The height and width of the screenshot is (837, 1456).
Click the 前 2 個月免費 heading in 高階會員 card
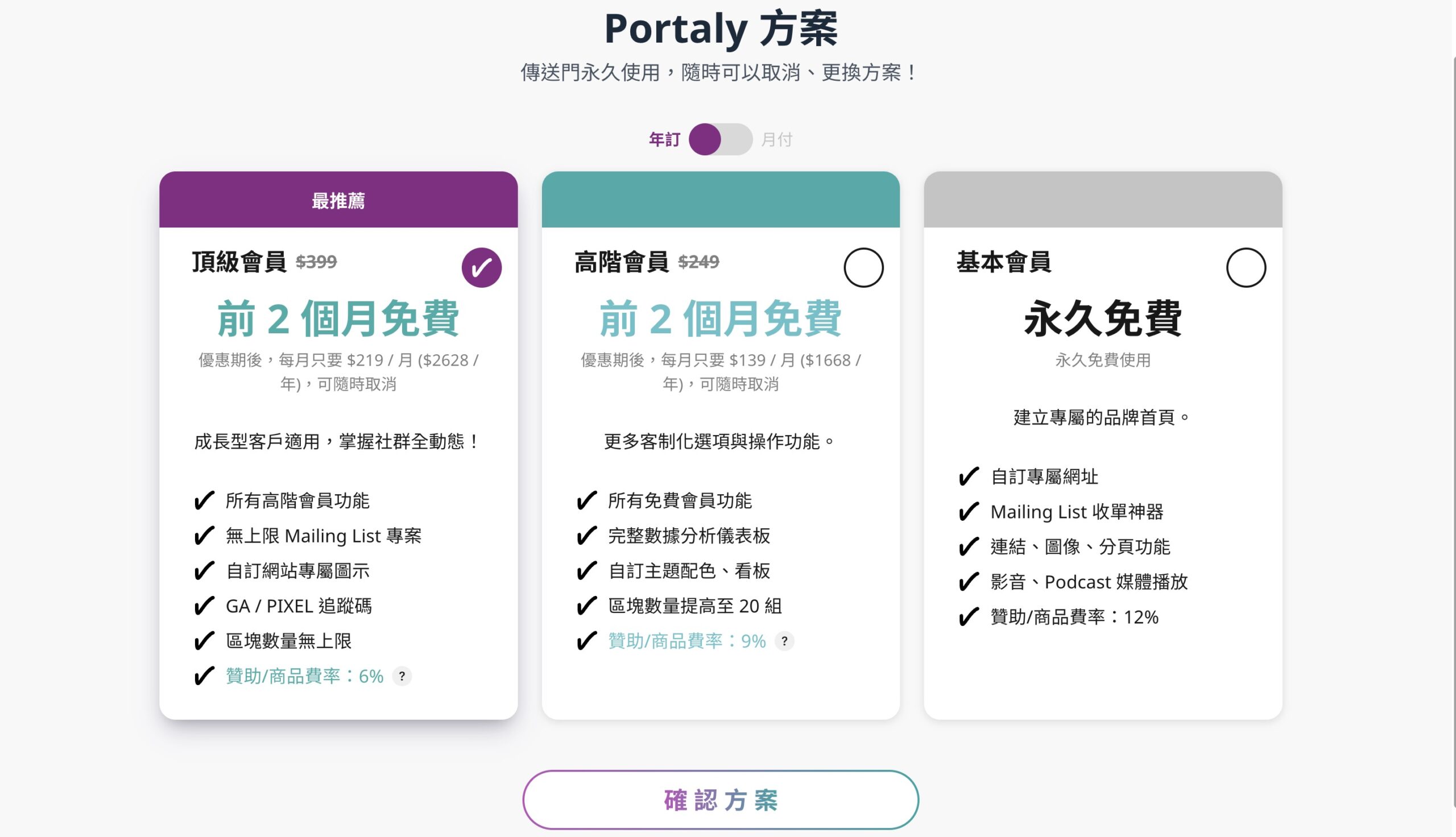coord(720,318)
